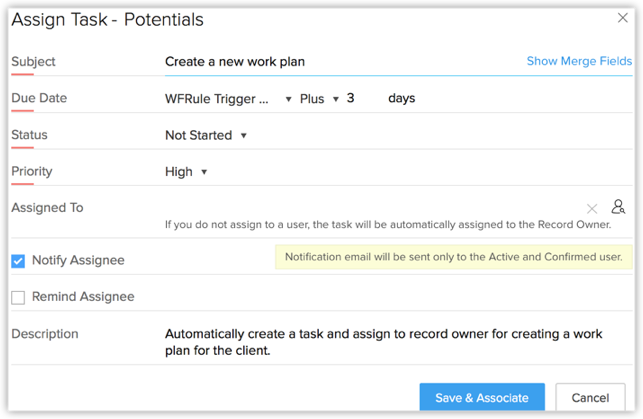Click the Subject text field
The image size is (643, 419).
click(x=340, y=61)
